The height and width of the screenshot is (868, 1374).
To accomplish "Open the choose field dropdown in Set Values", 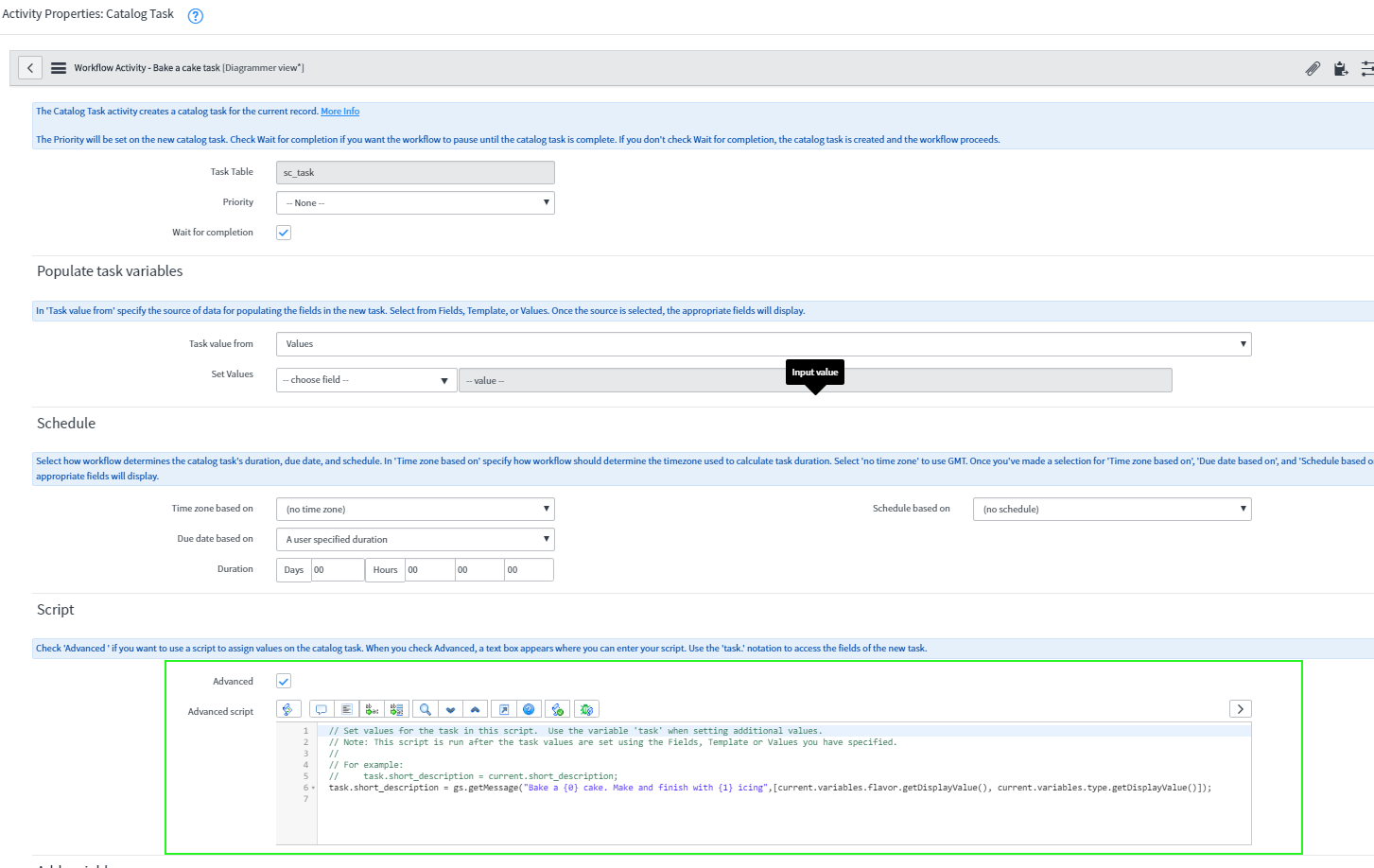I will pyautogui.click(x=366, y=380).
